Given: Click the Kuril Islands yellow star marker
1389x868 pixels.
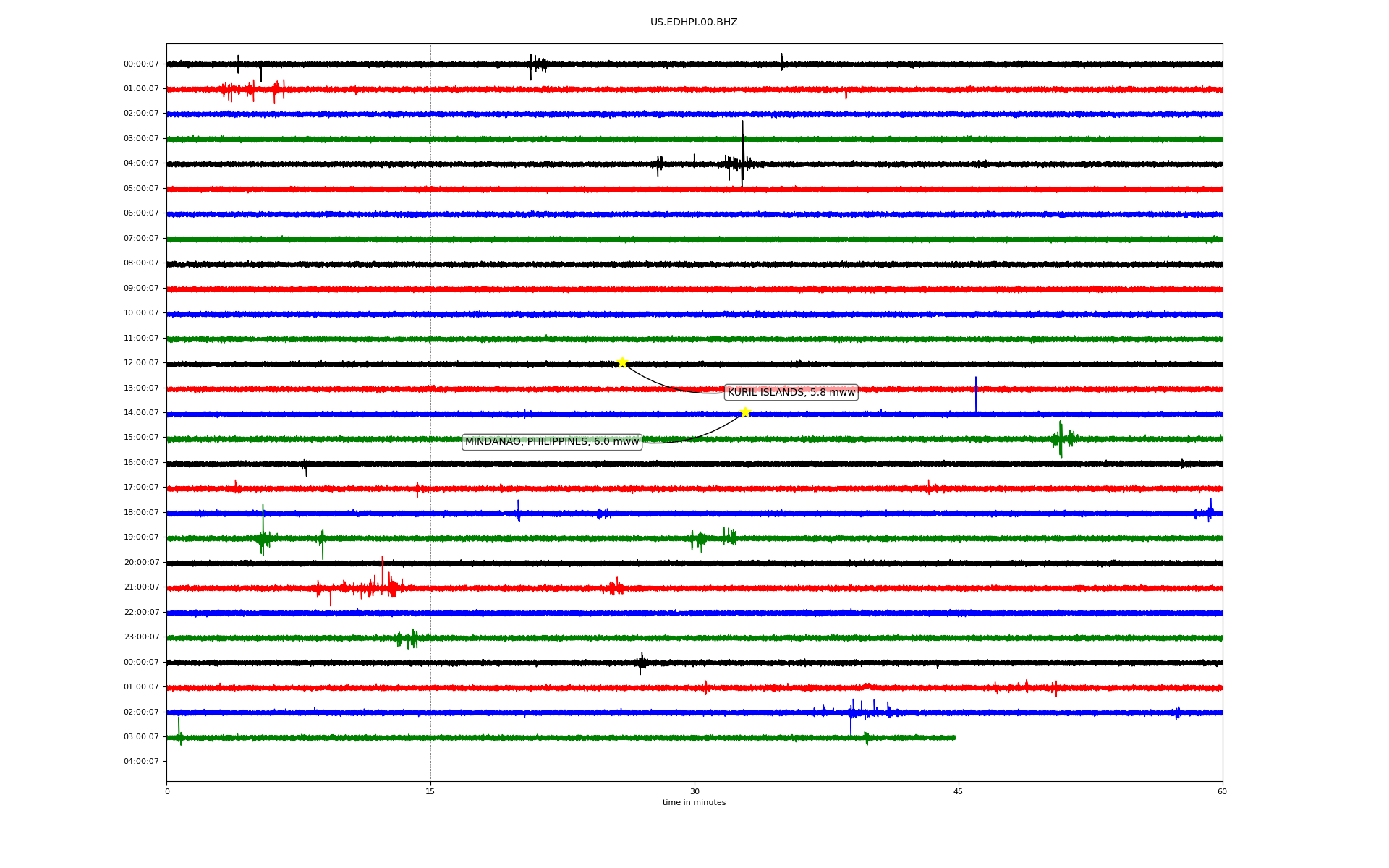Looking at the screenshot, I should pos(621,362).
